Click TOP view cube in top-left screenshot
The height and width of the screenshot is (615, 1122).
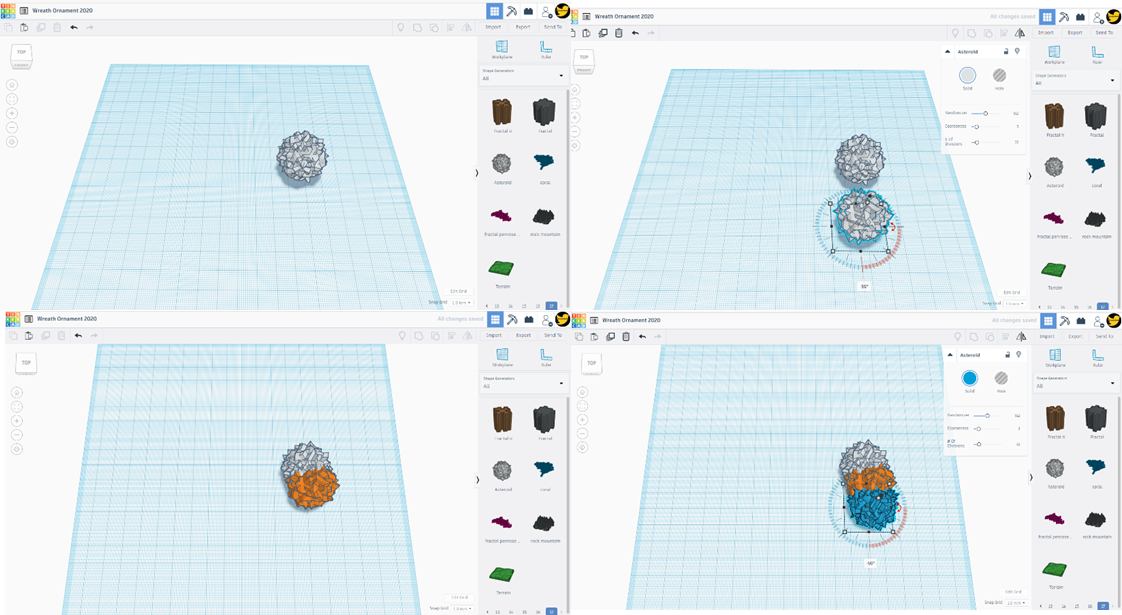[21, 52]
